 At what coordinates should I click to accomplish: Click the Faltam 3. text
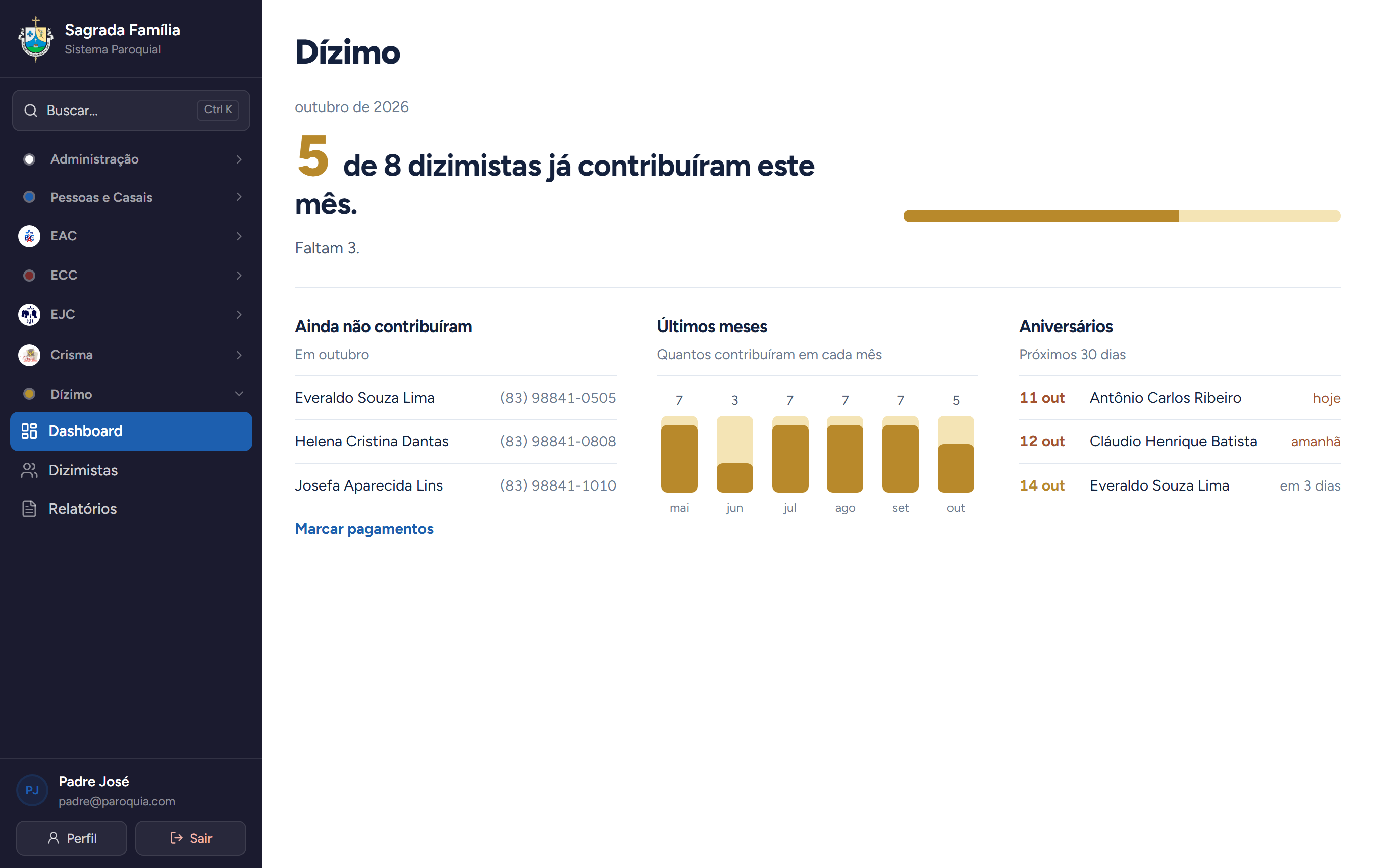[327, 248]
